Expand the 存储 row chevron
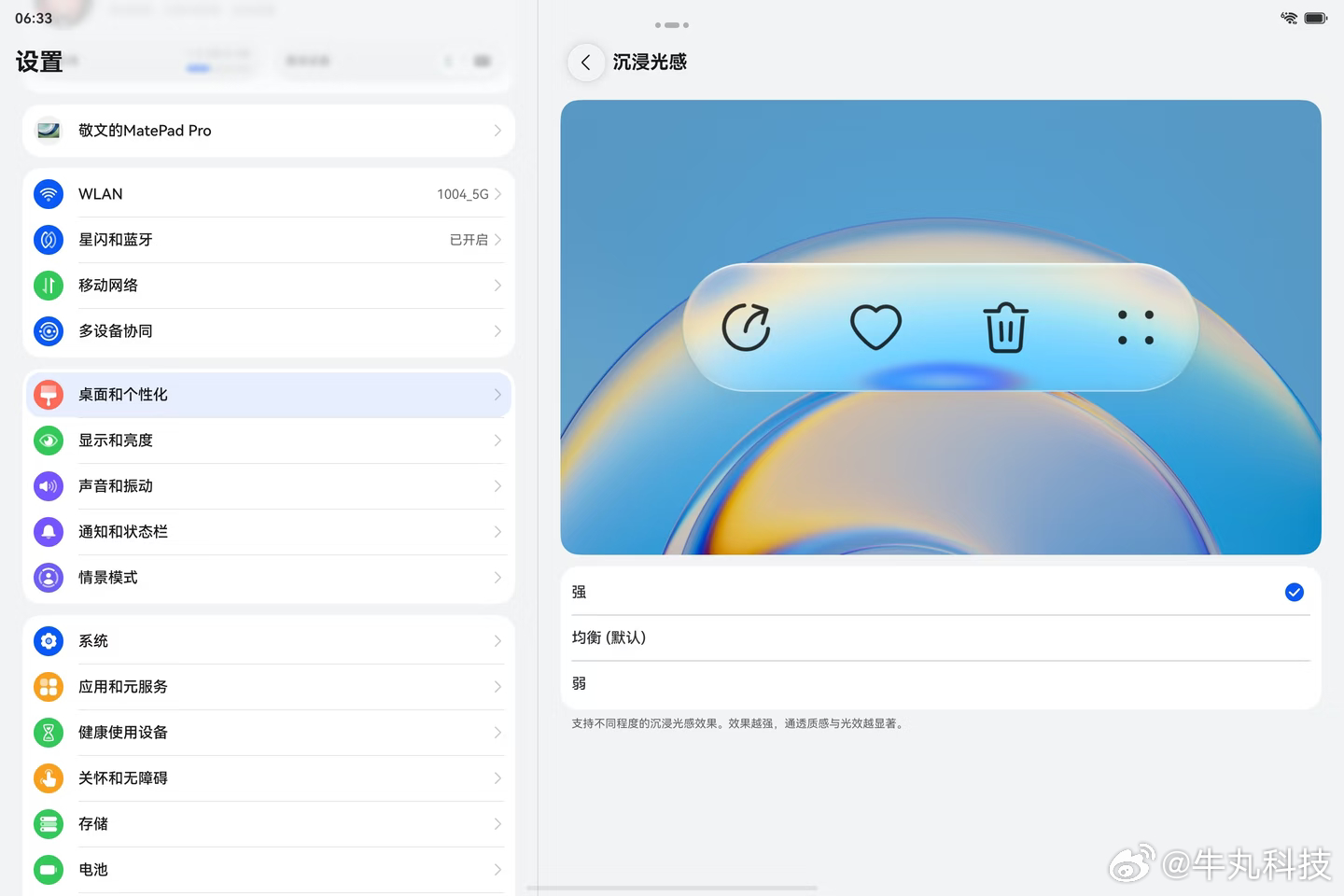1344x896 pixels. 497,824
